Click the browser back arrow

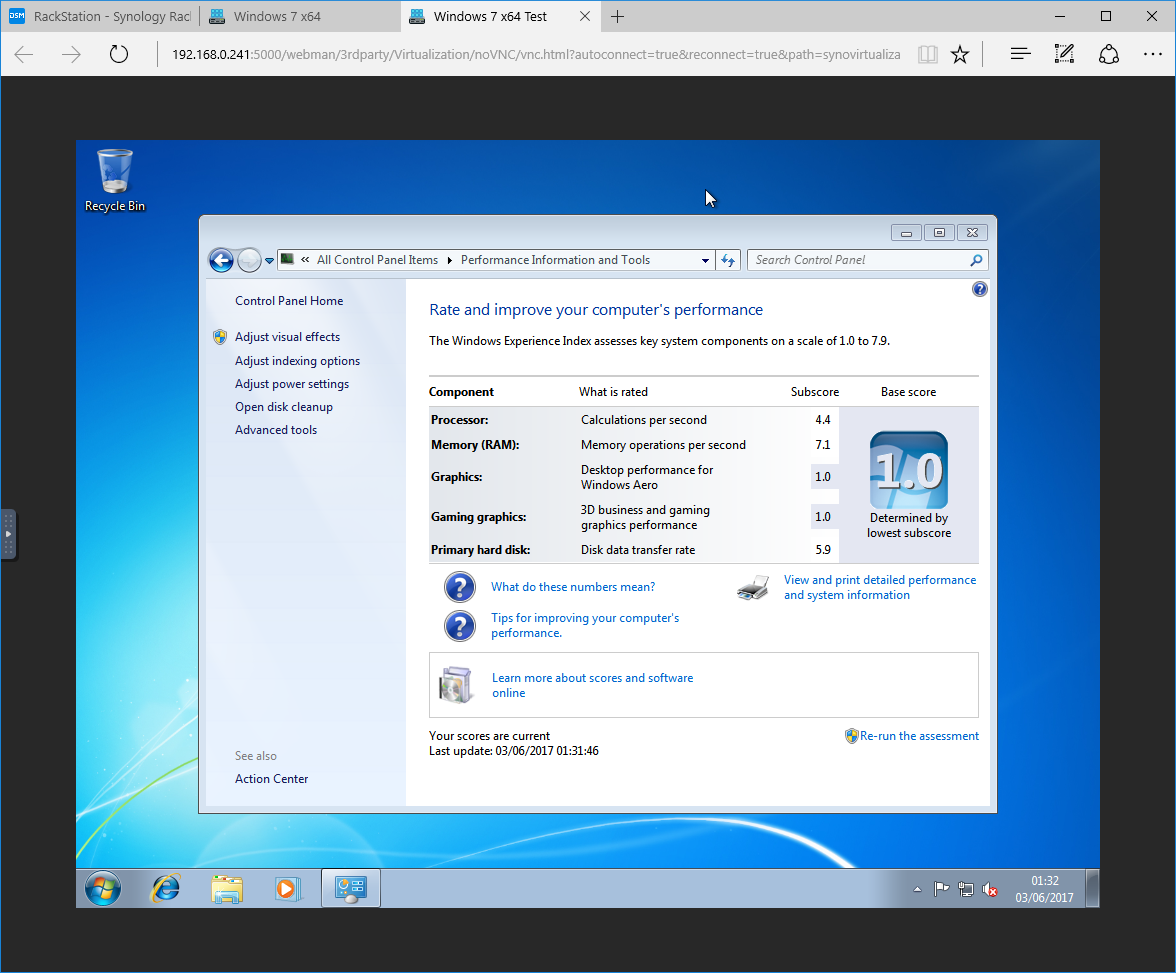click(x=24, y=54)
